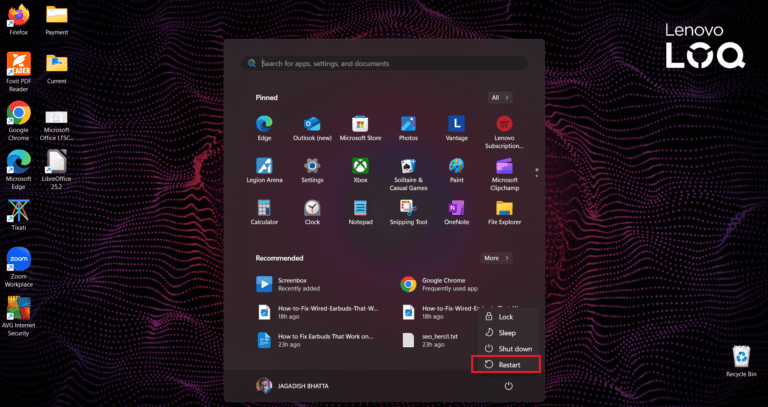This screenshot has height=407, width=768.
Task: Select Google Chrome desktop shortcut
Action: [x=19, y=121]
